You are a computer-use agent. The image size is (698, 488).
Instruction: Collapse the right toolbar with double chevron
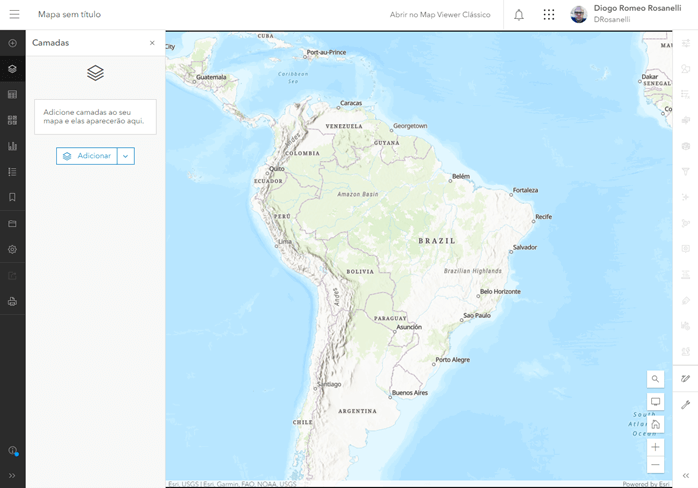685,476
